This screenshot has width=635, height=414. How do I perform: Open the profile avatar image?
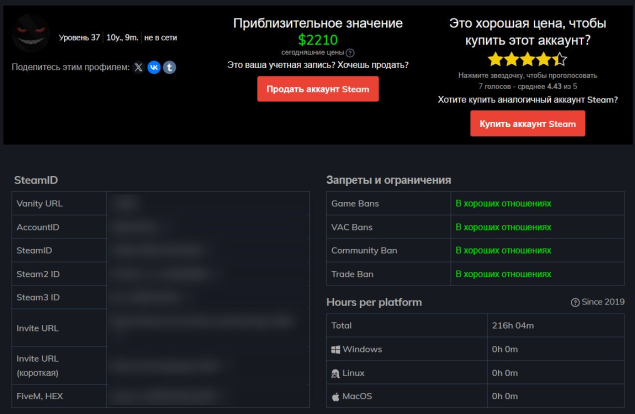[x=30, y=33]
